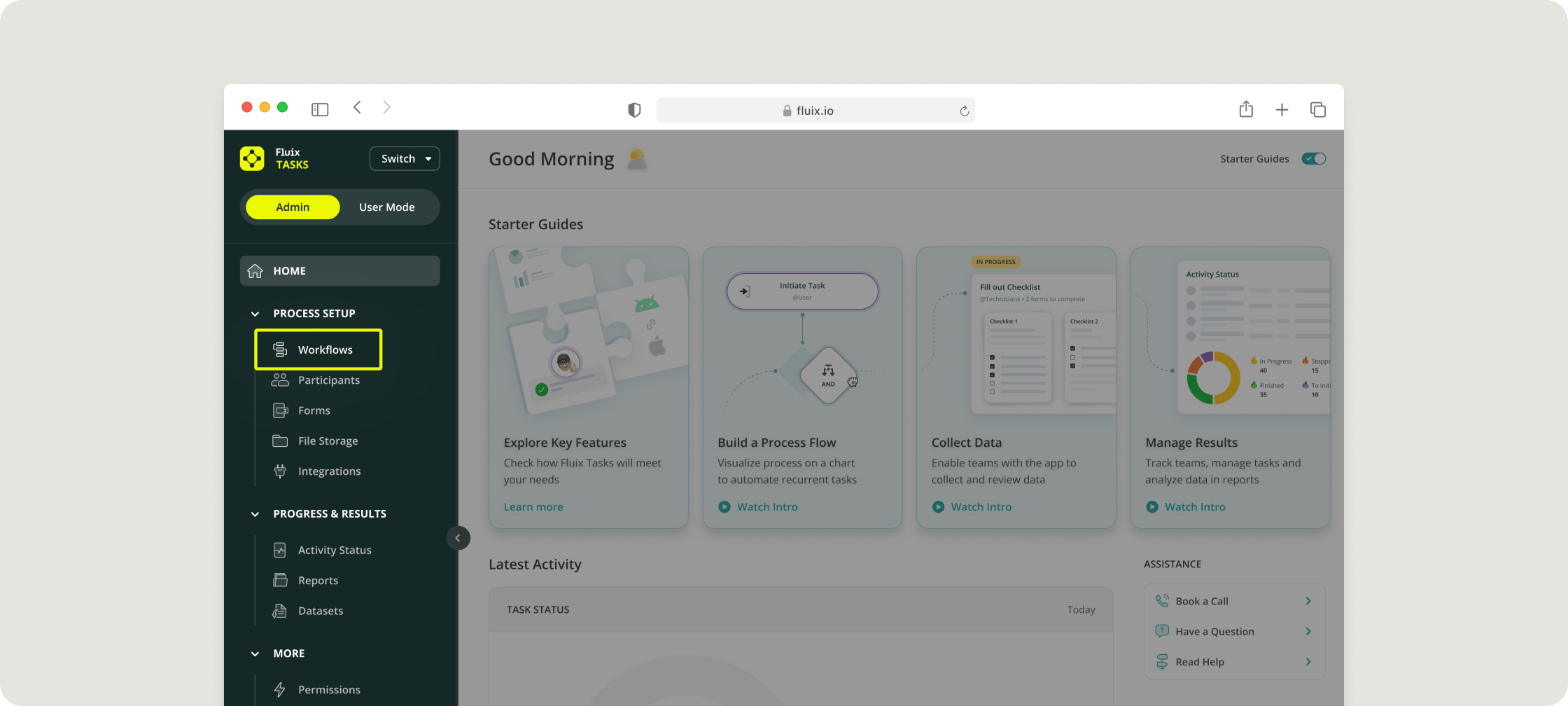This screenshot has width=1568, height=706.
Task: Go to Workflows in sidebar
Action: [325, 349]
